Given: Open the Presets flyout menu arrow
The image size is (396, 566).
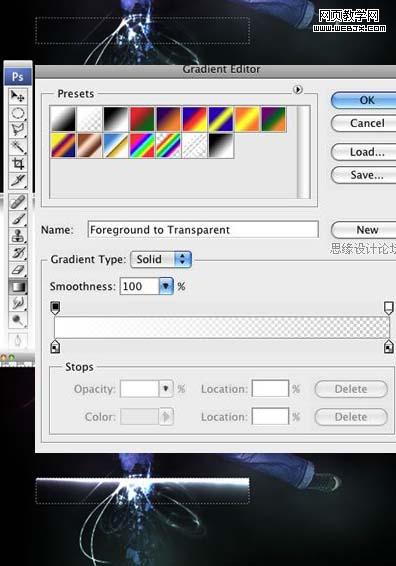Looking at the screenshot, I should click(298, 90).
